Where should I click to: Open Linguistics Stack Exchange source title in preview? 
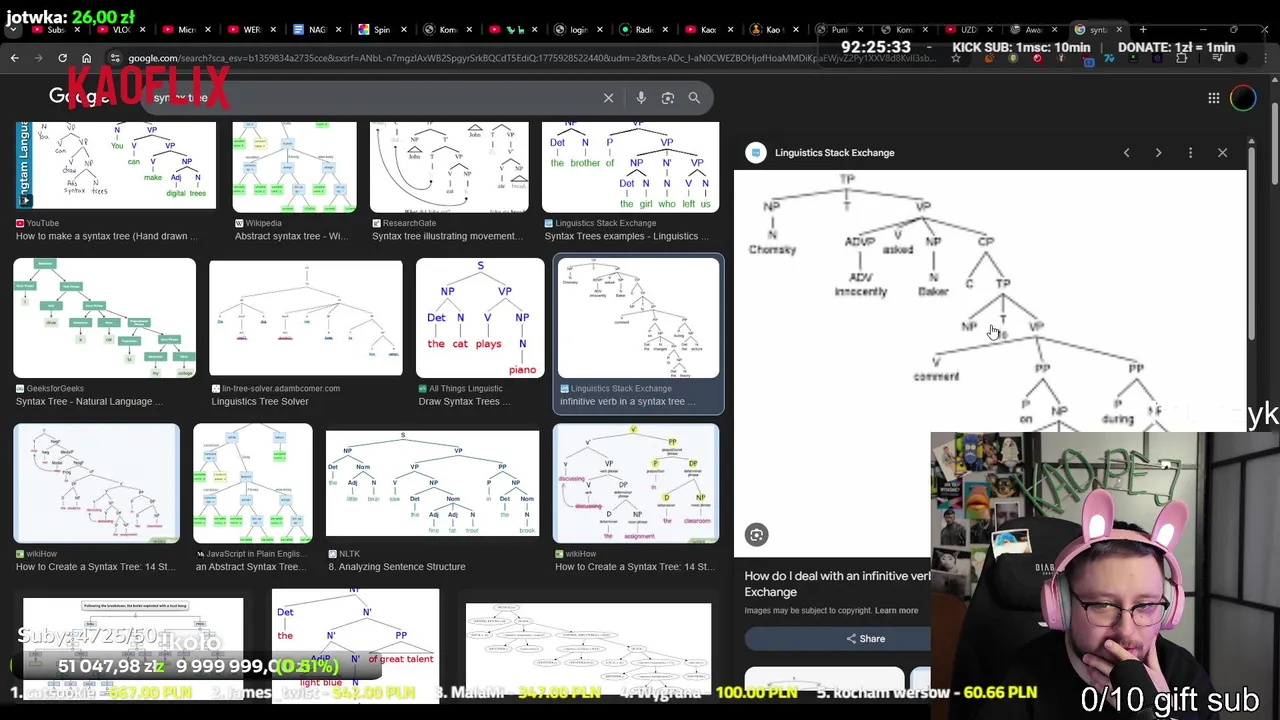834,153
